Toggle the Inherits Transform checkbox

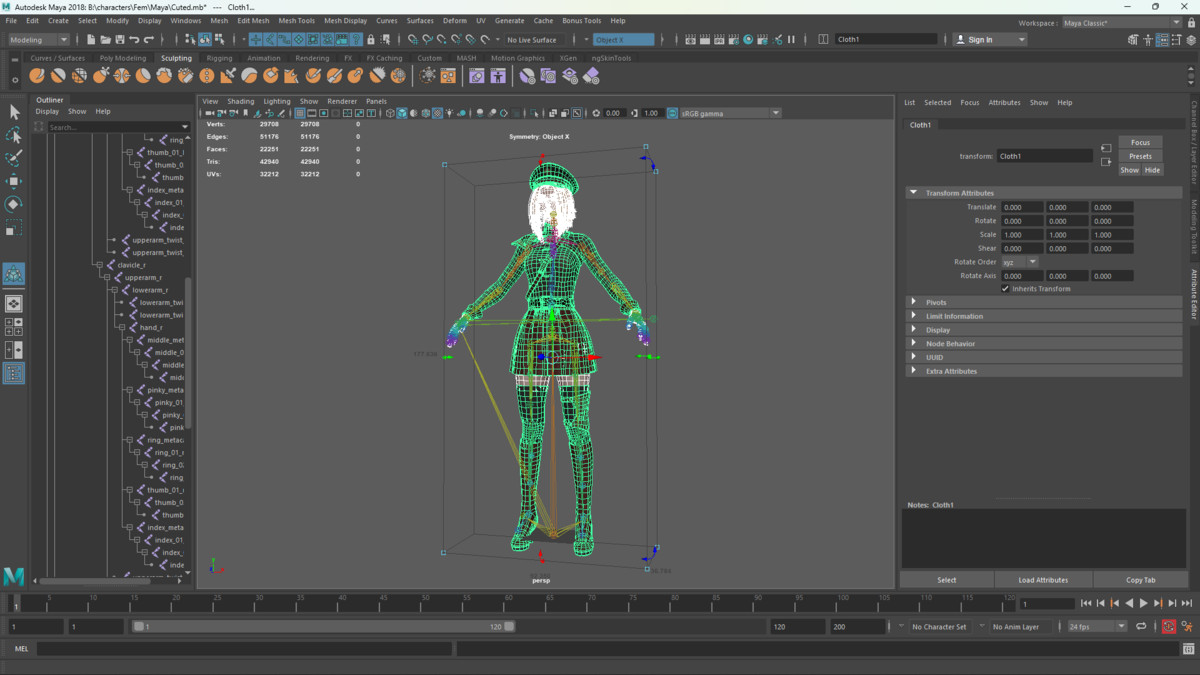click(1005, 289)
